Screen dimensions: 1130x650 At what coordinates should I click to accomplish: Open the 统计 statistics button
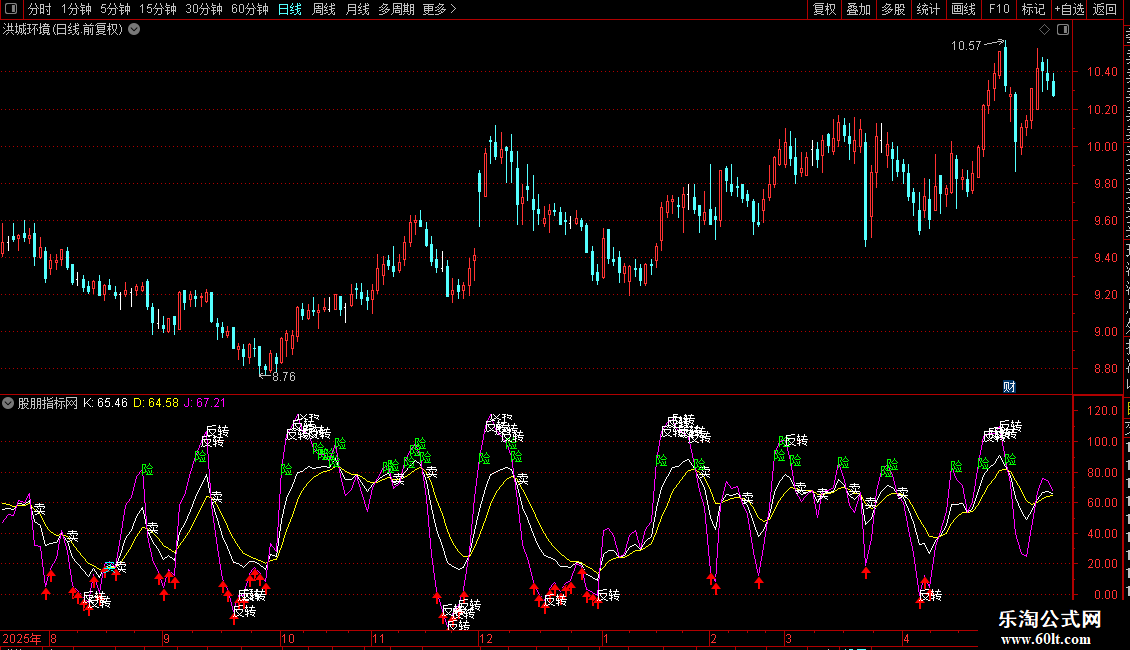[927, 9]
